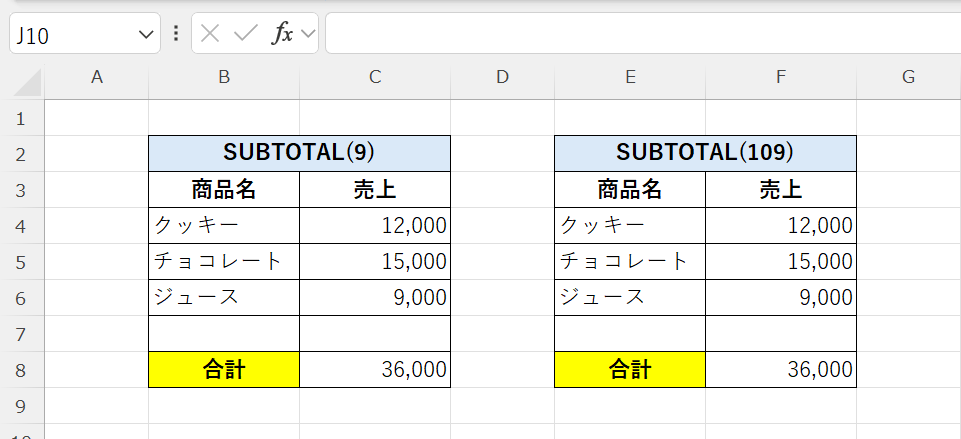The width and height of the screenshot is (961, 439).
Task: Click the formula bar input area
Action: (640, 34)
